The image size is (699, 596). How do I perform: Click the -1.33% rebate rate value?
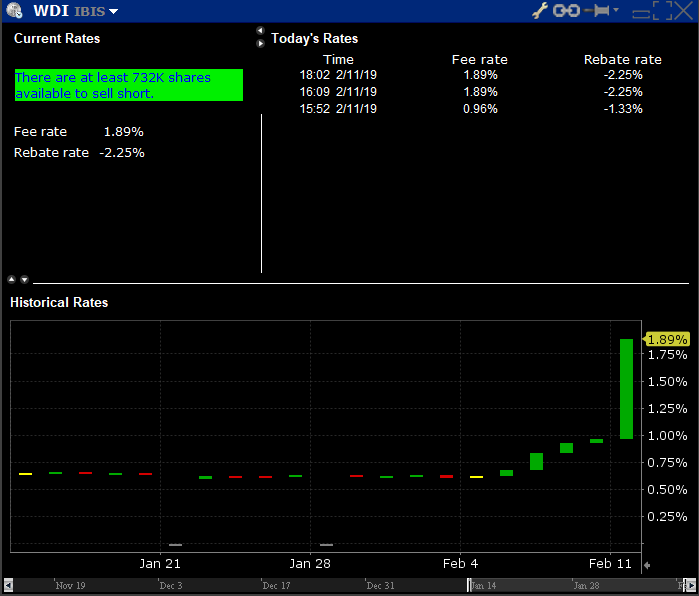623,109
